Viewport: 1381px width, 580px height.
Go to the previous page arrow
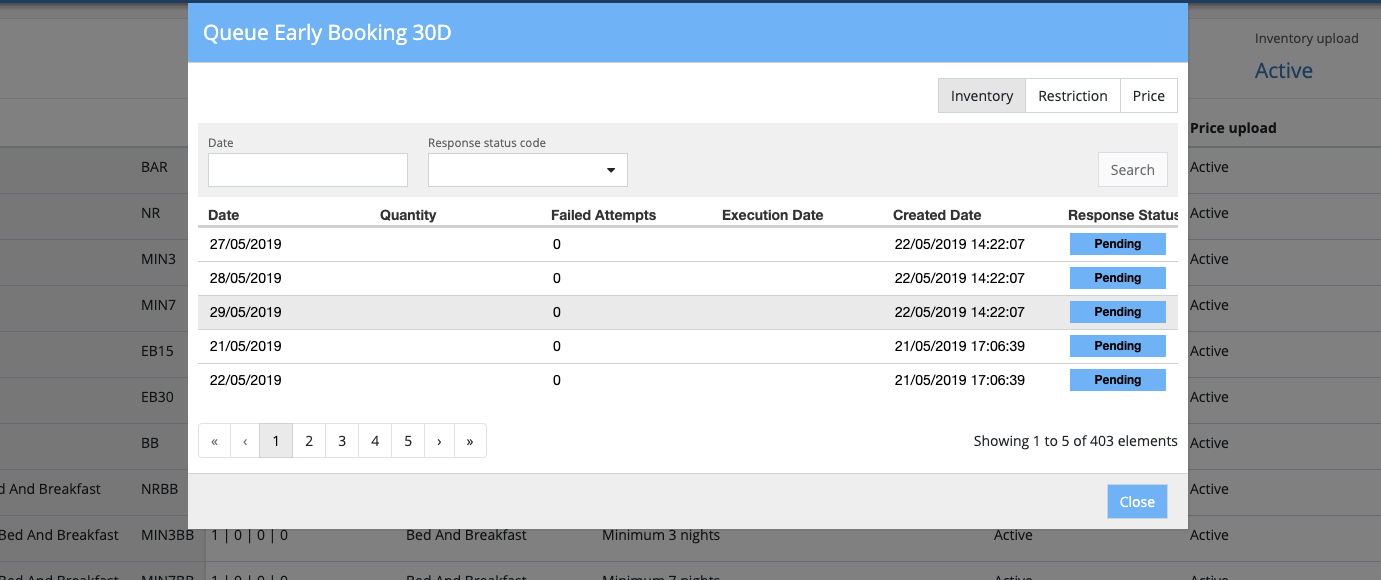[245, 441]
